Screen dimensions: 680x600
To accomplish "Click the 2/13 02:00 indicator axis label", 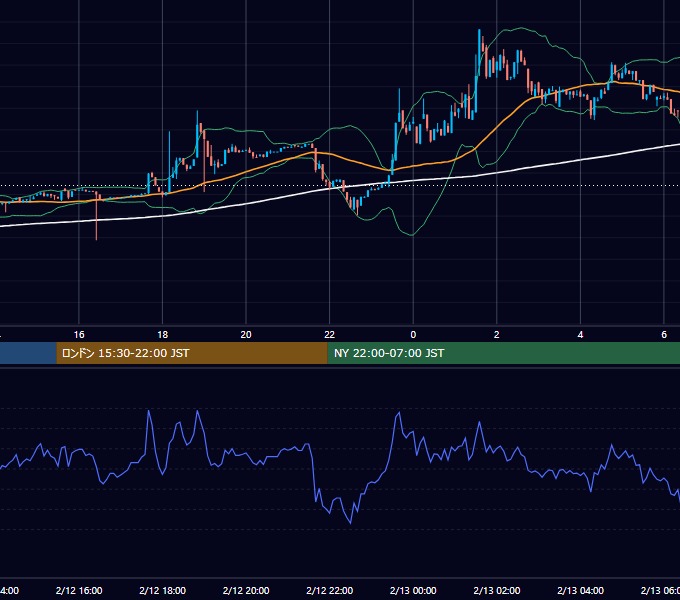I will point(497,590).
